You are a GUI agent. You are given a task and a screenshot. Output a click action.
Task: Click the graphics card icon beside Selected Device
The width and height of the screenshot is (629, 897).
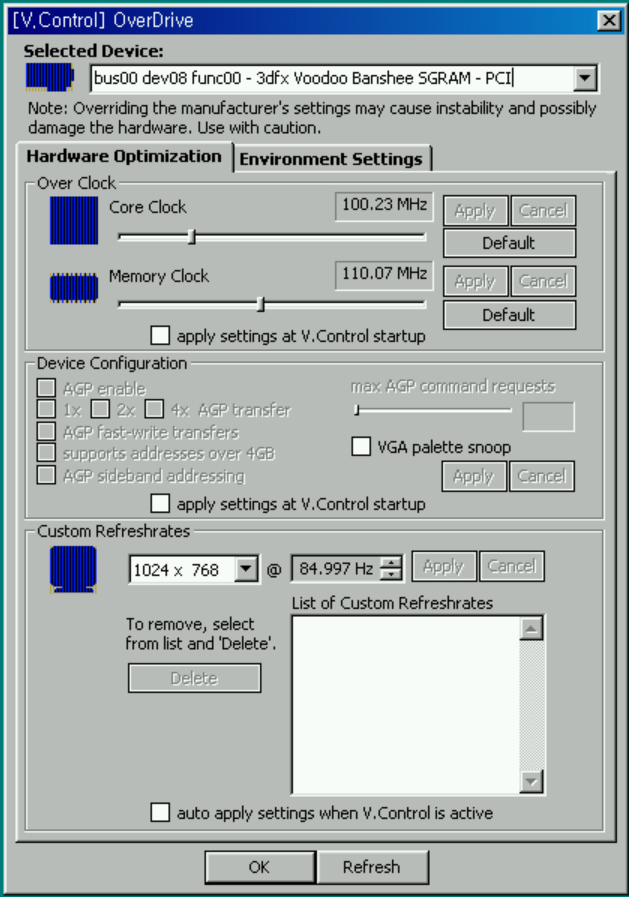pos(50,78)
